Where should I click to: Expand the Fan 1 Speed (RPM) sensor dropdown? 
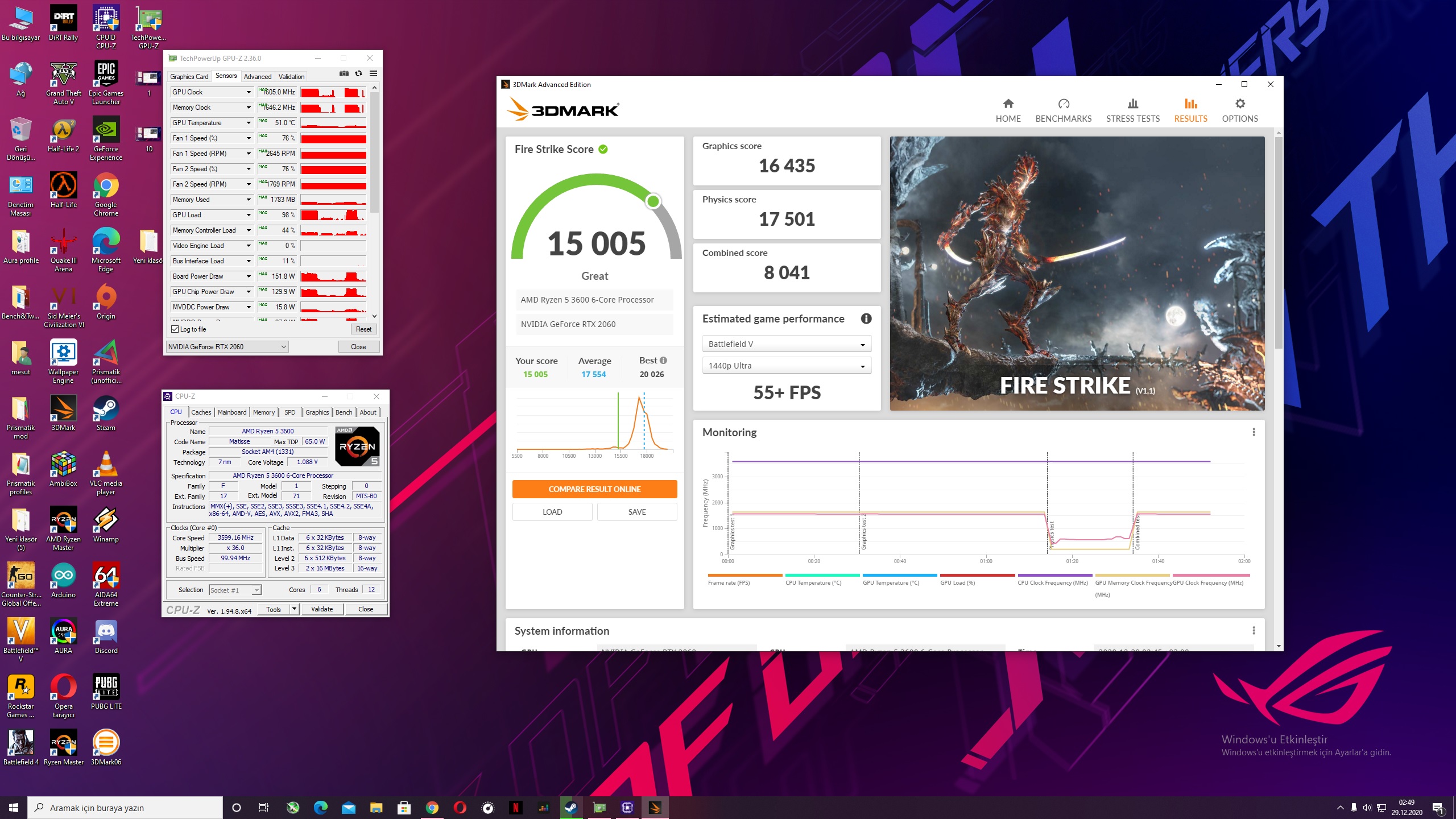tap(249, 154)
